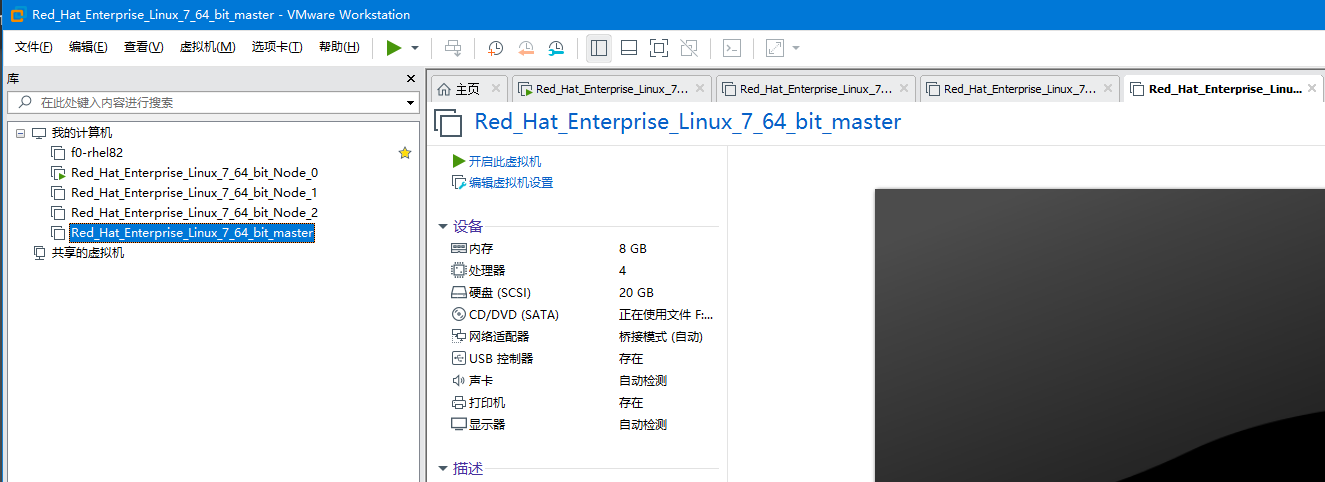
Task: Select Red_Hat_Enterprise_Linux_7_64_bit_Node_2 in library
Action: tap(194, 213)
